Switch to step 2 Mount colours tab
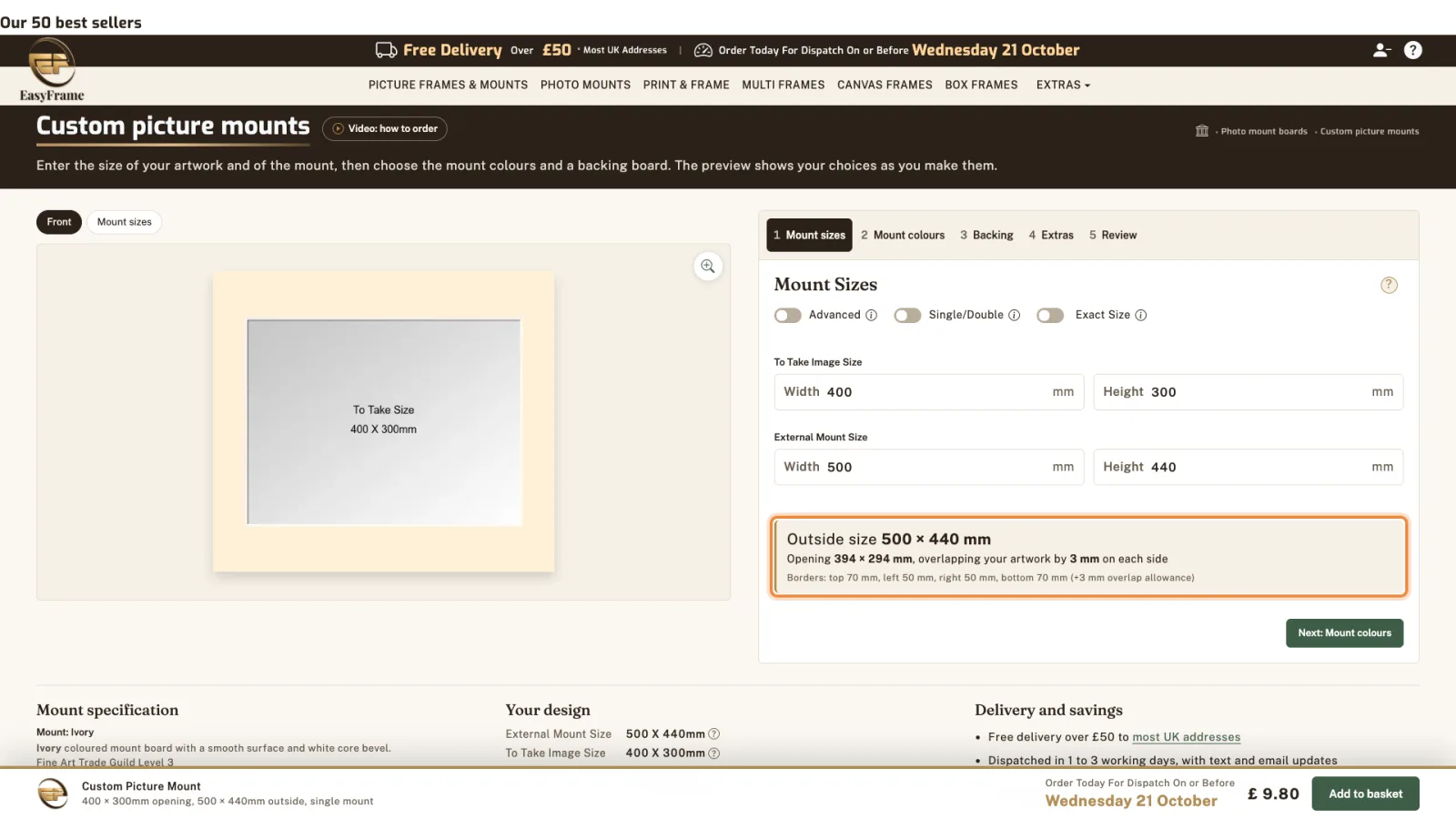 pyautogui.click(x=903, y=235)
